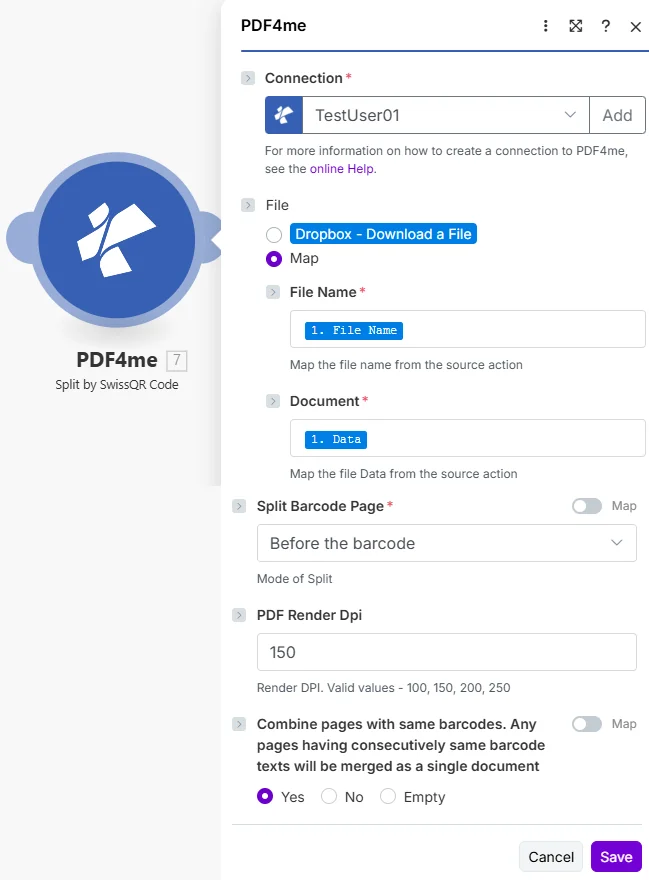Expand the Document field info arrow
649x880 pixels.
(x=273, y=401)
